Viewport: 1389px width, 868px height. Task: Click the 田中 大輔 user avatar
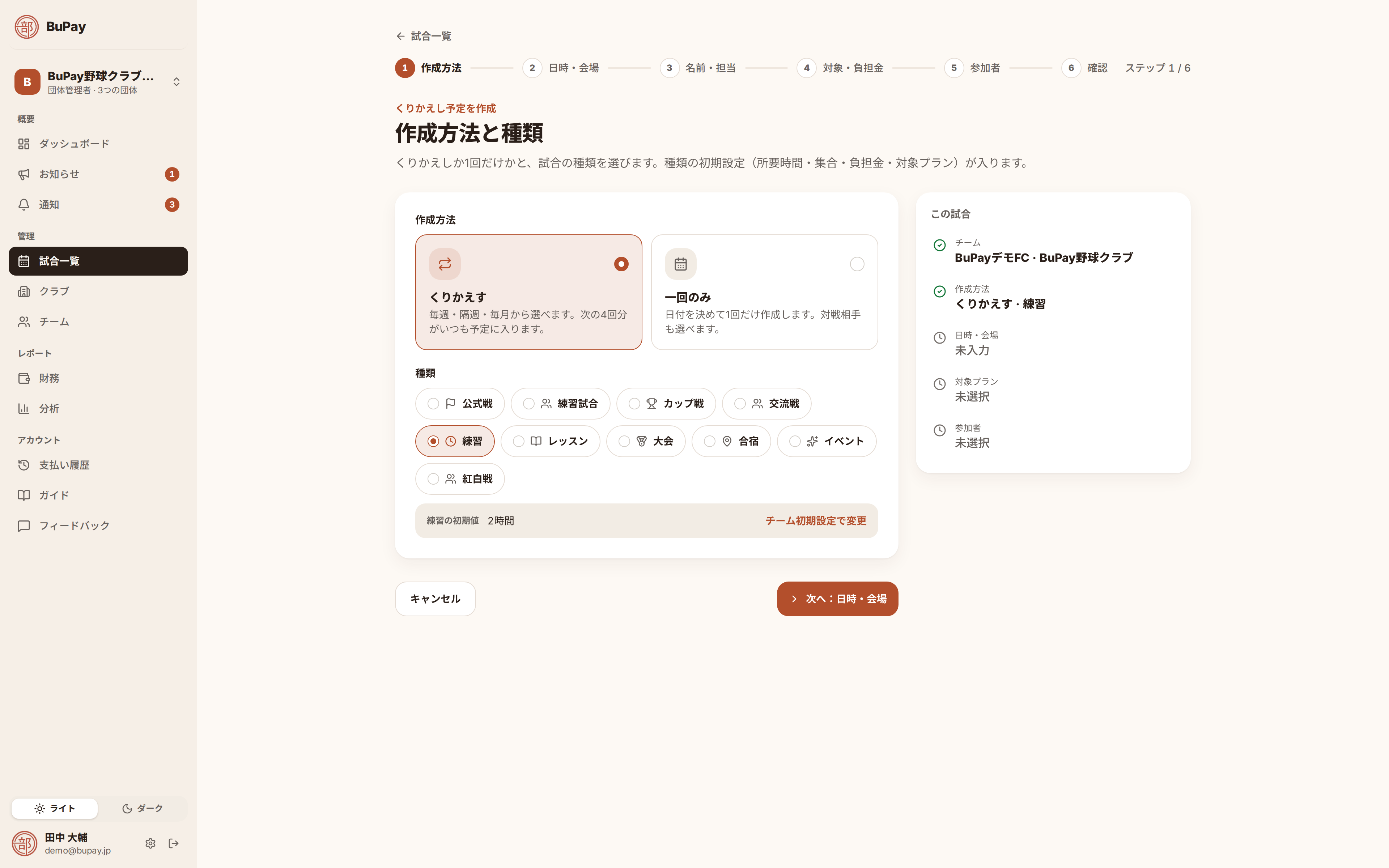(24, 843)
